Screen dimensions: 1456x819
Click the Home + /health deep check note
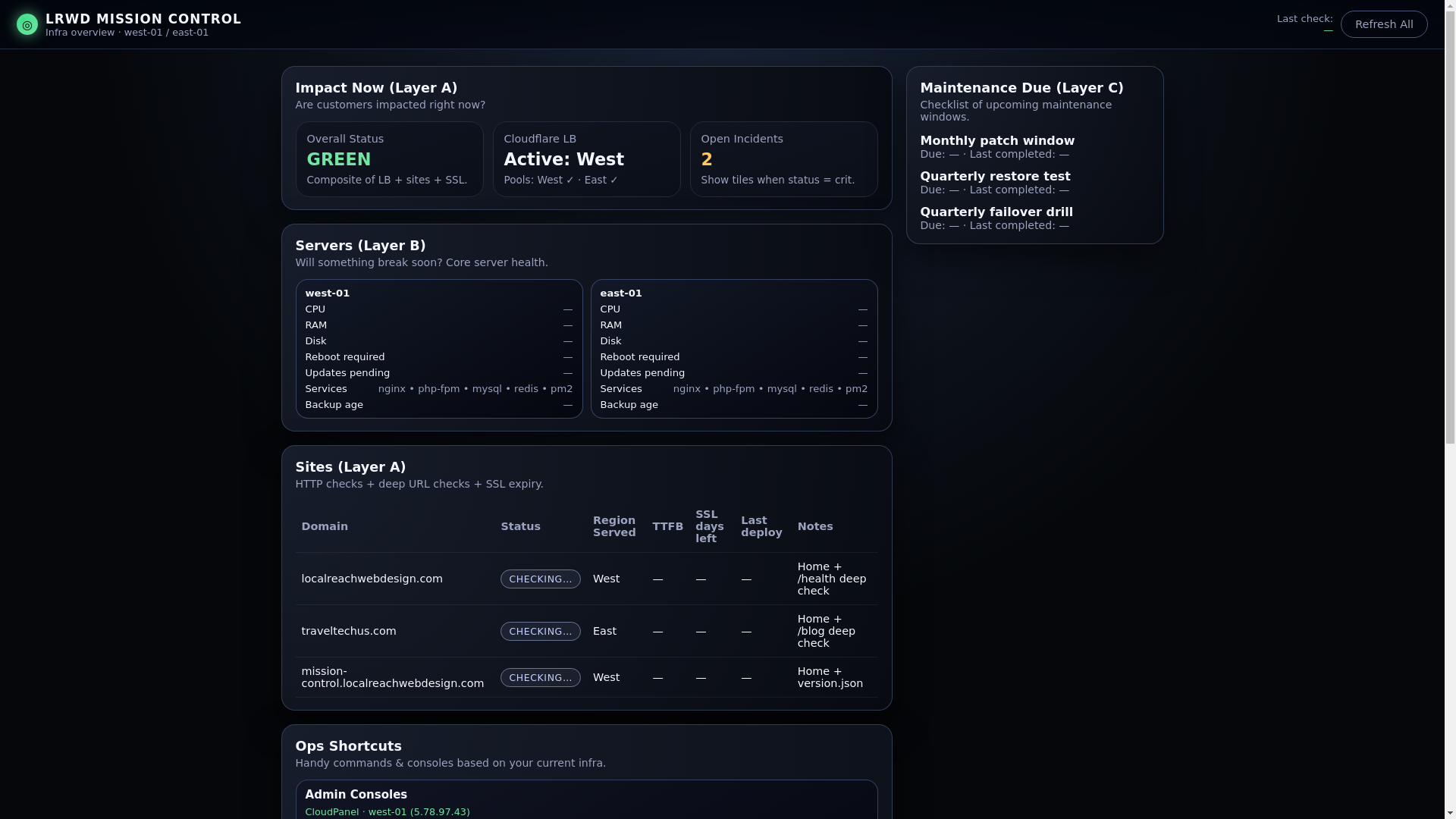coord(832,579)
